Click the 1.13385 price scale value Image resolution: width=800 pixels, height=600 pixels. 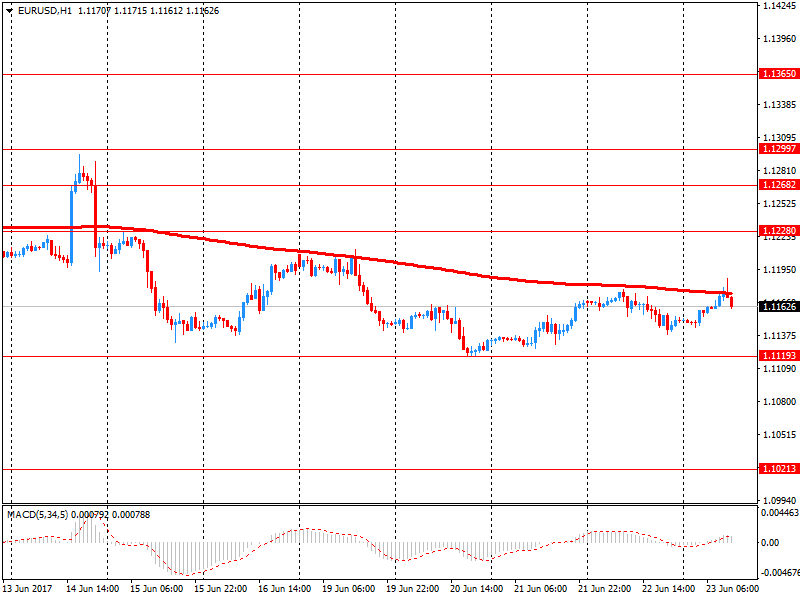point(780,105)
